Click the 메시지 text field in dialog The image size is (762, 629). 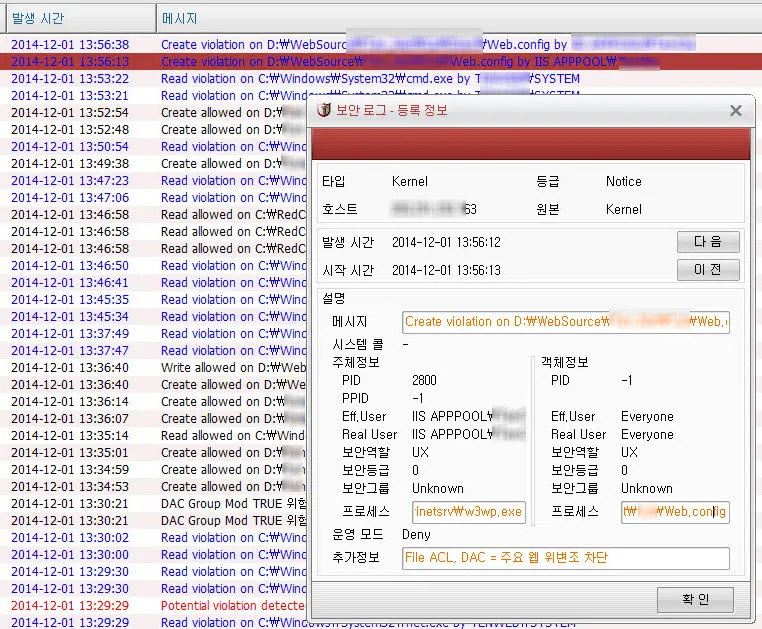point(566,322)
